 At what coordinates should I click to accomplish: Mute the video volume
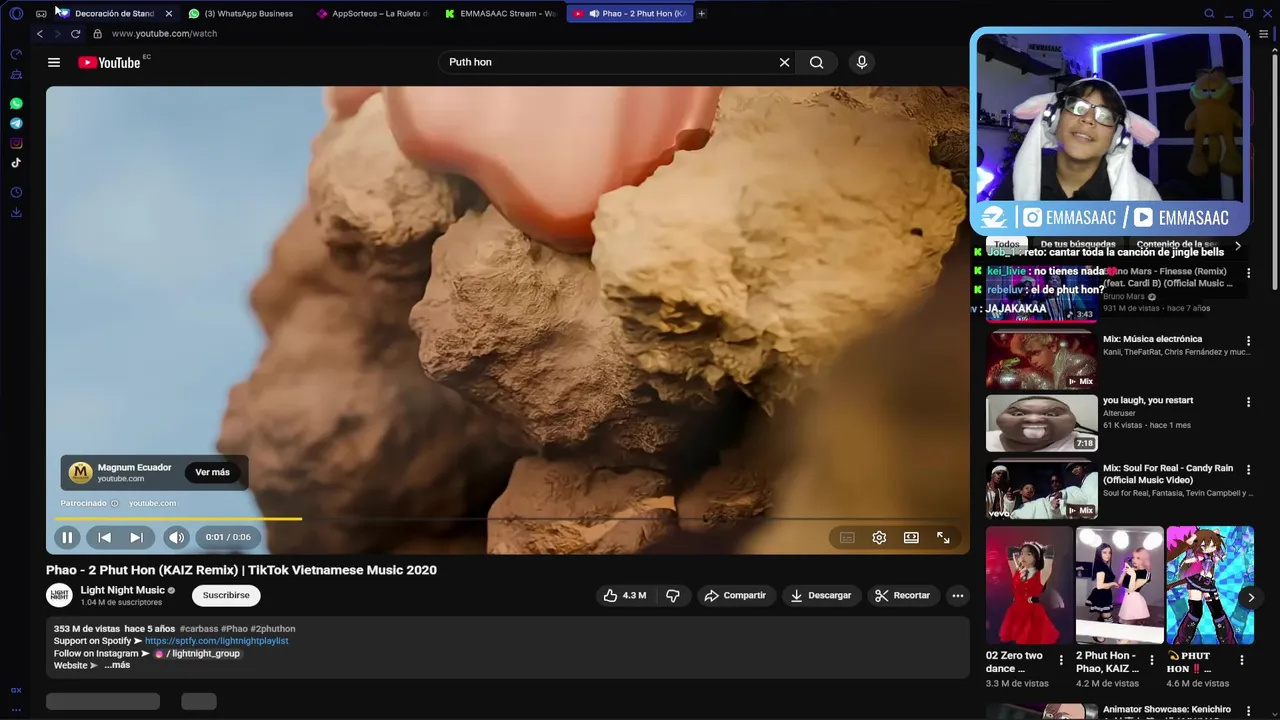pos(176,537)
